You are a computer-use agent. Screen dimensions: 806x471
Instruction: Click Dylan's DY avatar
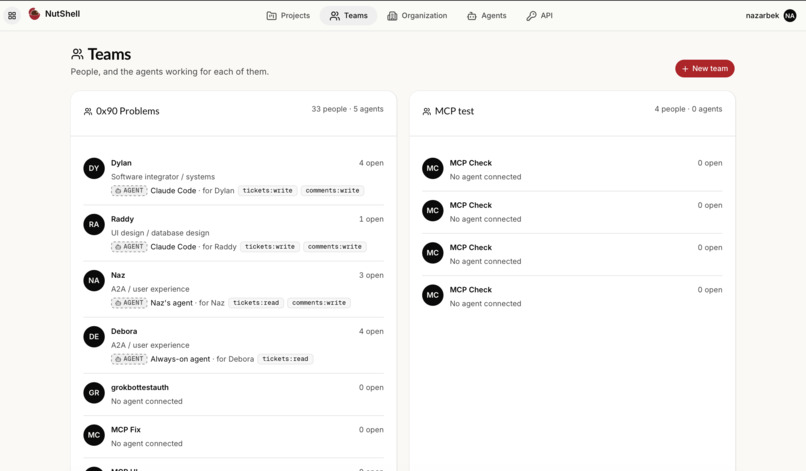point(94,168)
